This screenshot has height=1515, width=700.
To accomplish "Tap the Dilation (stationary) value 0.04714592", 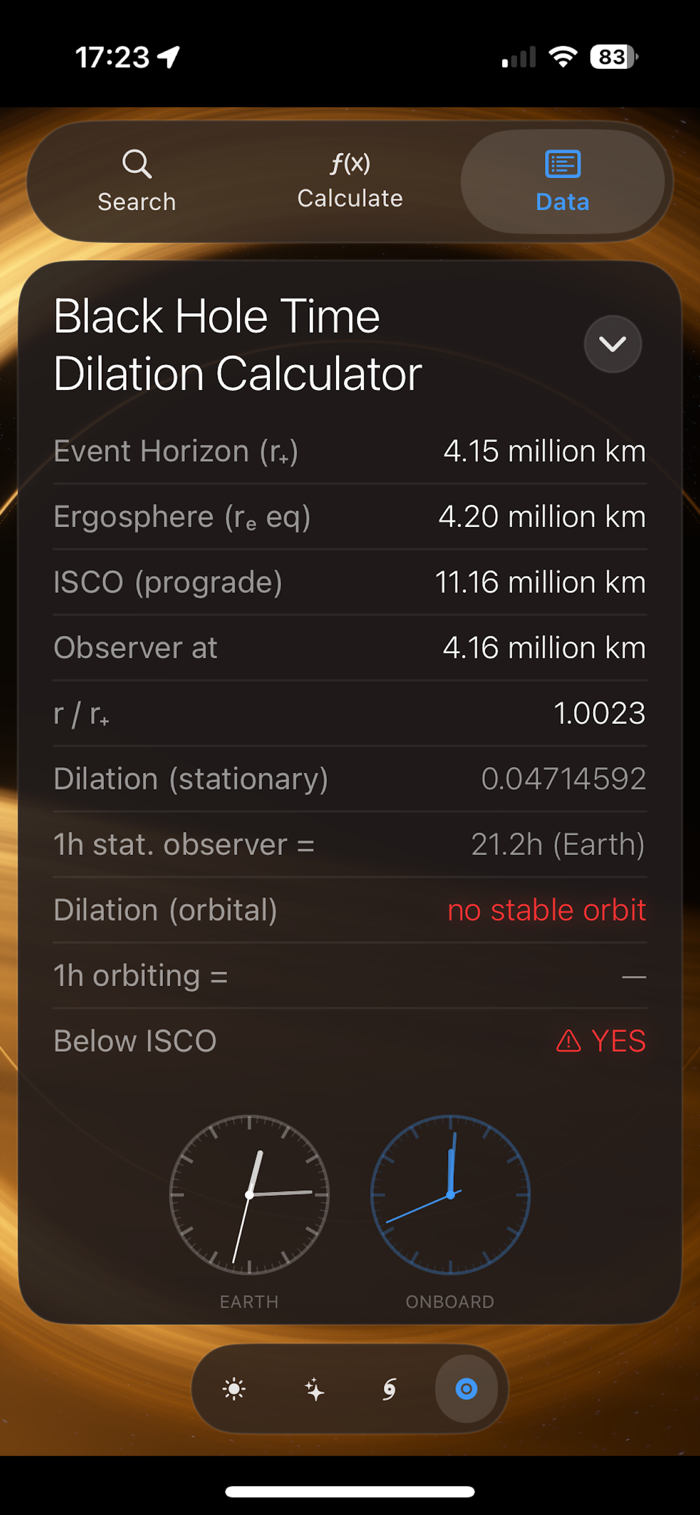I will click(x=564, y=779).
